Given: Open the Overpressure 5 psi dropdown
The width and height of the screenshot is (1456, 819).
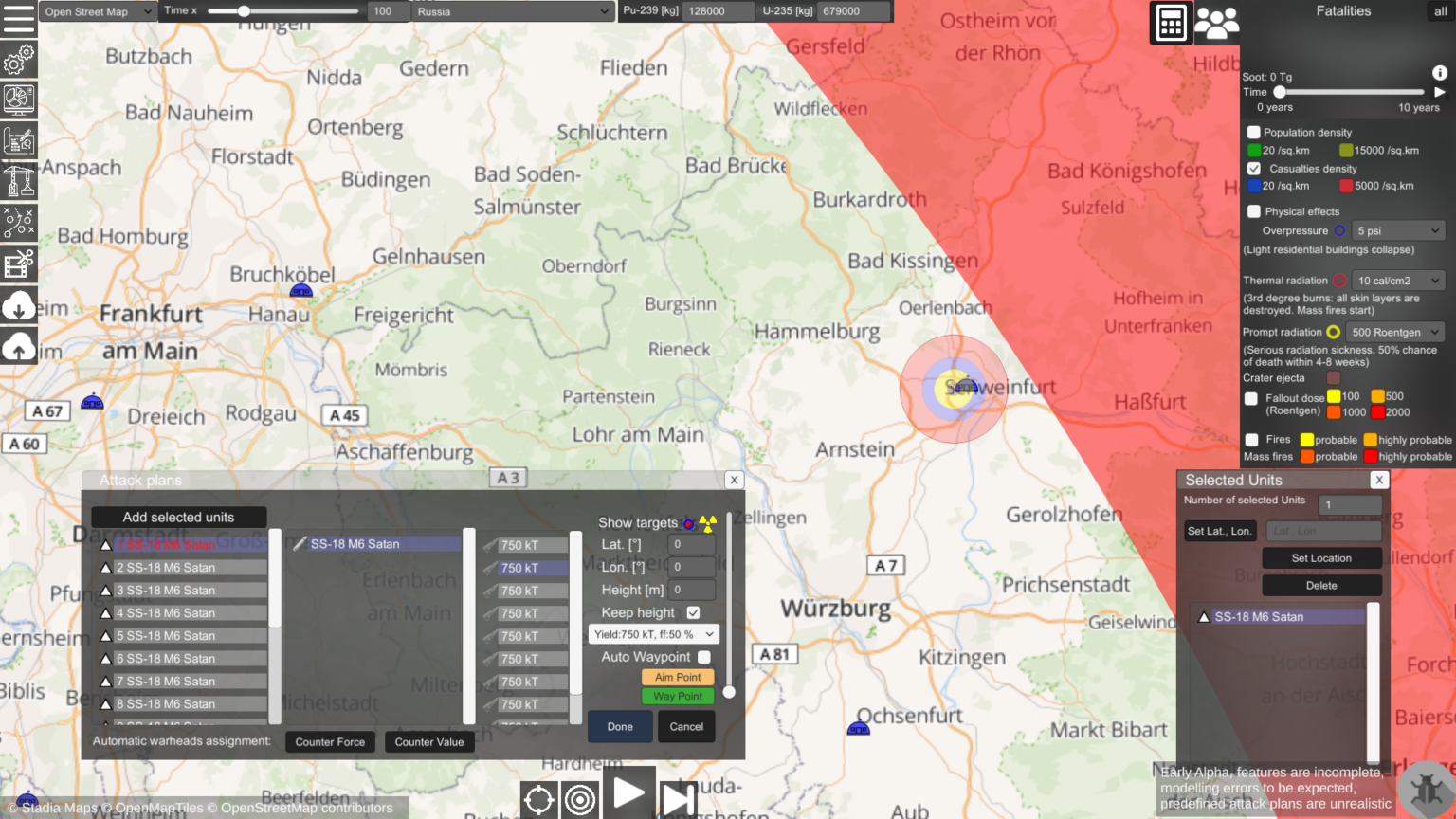Looking at the screenshot, I should (x=1398, y=231).
